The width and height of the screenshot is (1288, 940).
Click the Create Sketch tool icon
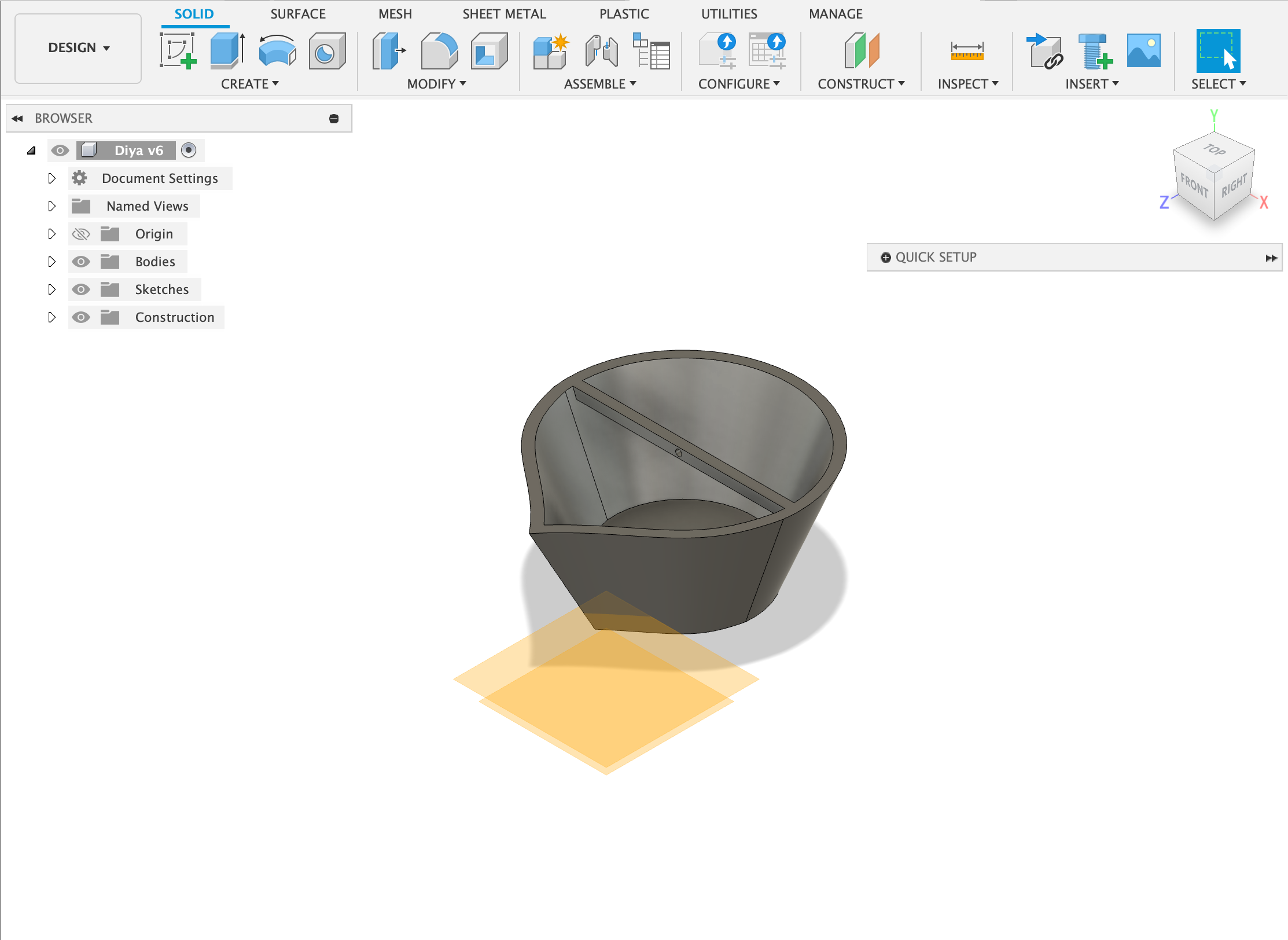[178, 50]
